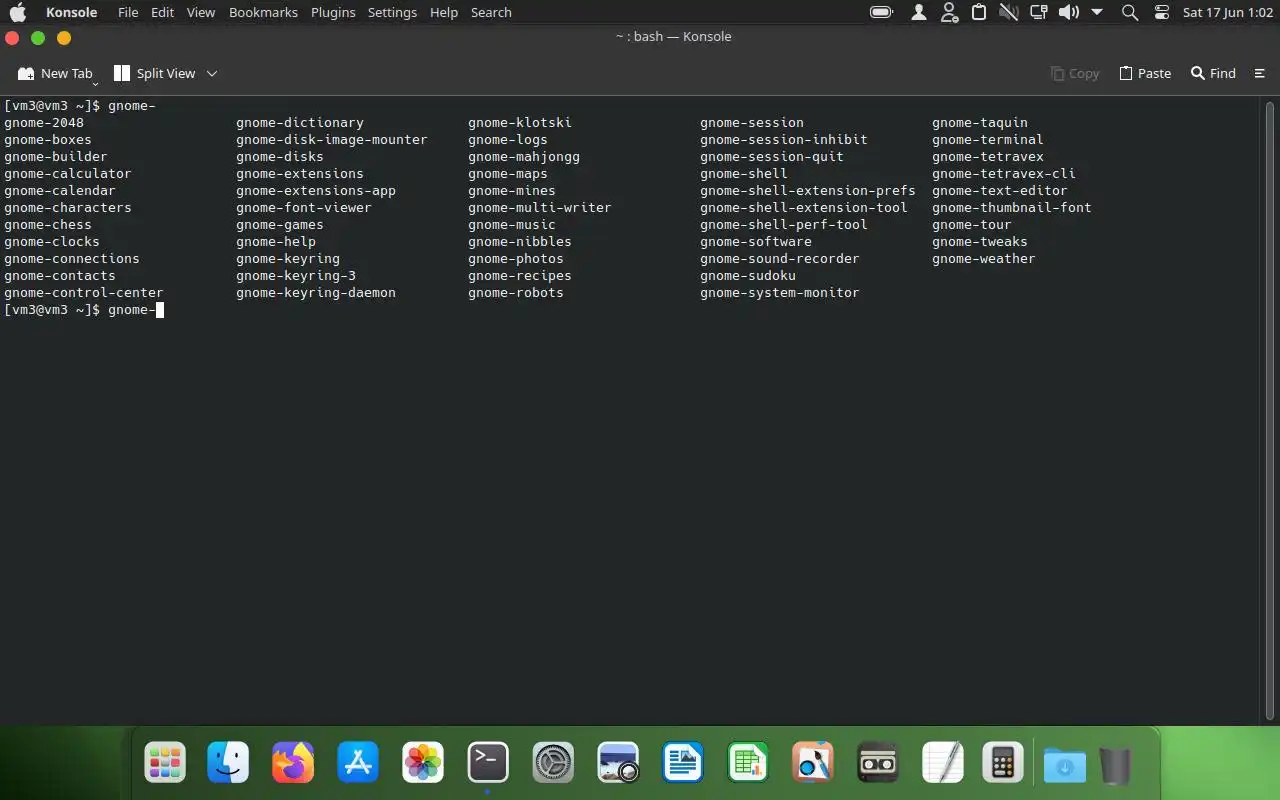The height and width of the screenshot is (800, 1280).
Task: Click the Split View button
Action: click(x=155, y=73)
